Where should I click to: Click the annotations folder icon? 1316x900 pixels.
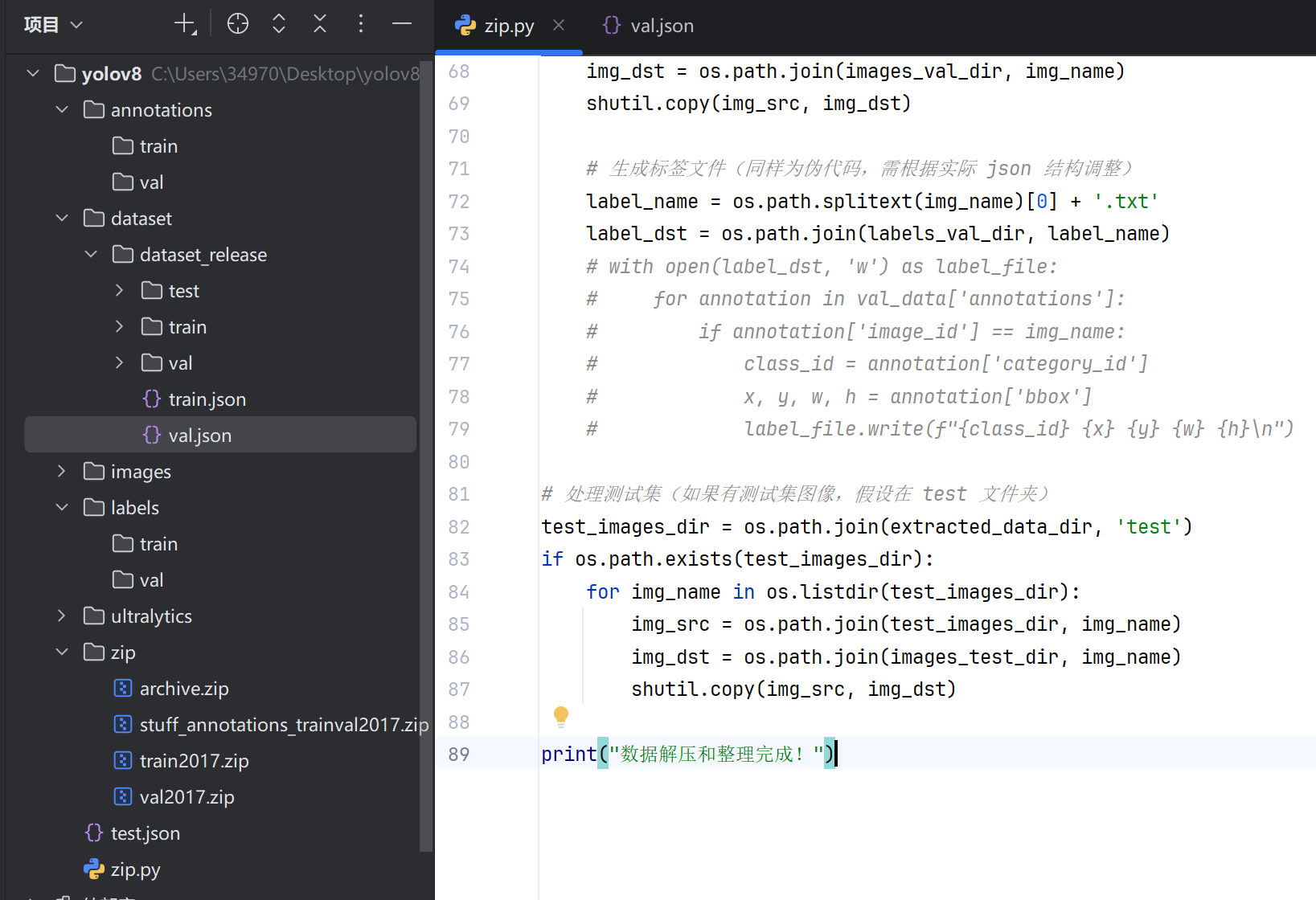94,109
